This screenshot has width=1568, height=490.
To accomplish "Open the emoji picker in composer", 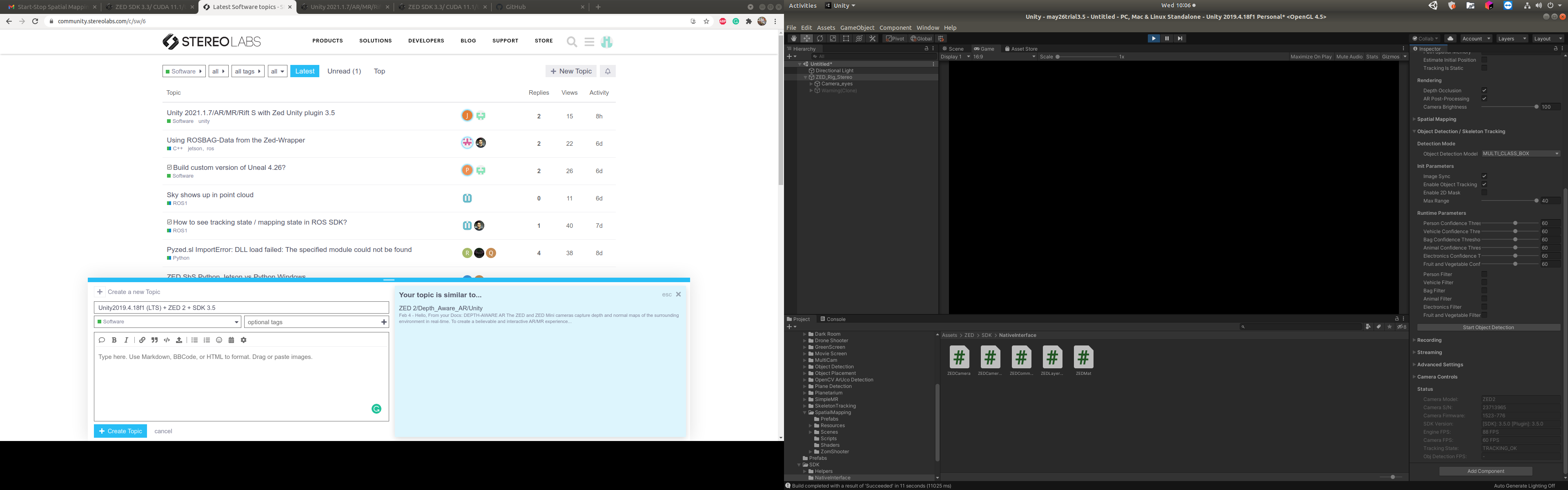I will point(219,340).
